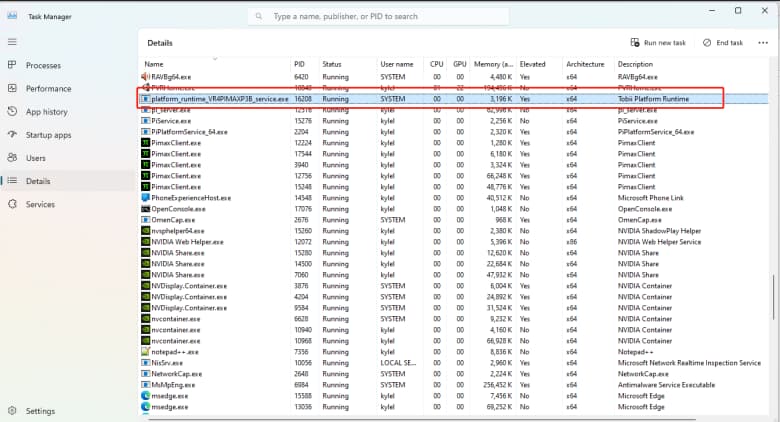This screenshot has height=422, width=780.
Task: Click the Task Manager app icon
Action: [12, 16]
